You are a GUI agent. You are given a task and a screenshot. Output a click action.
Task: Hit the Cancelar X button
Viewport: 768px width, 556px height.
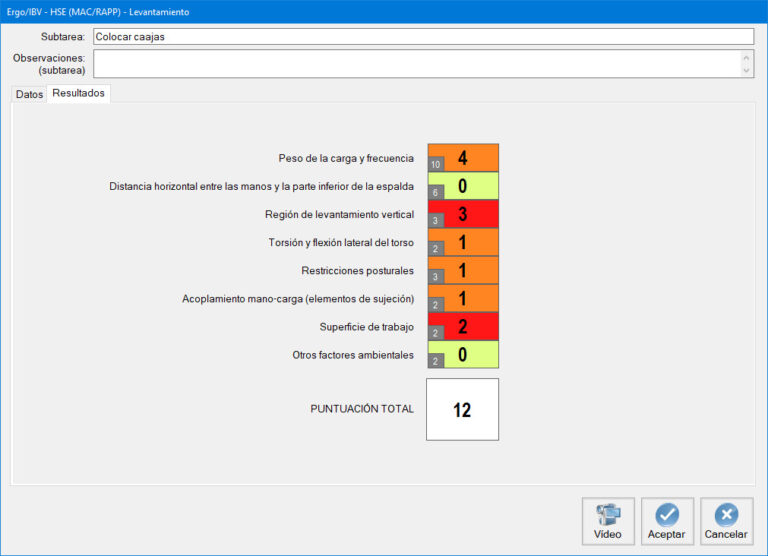[726, 521]
